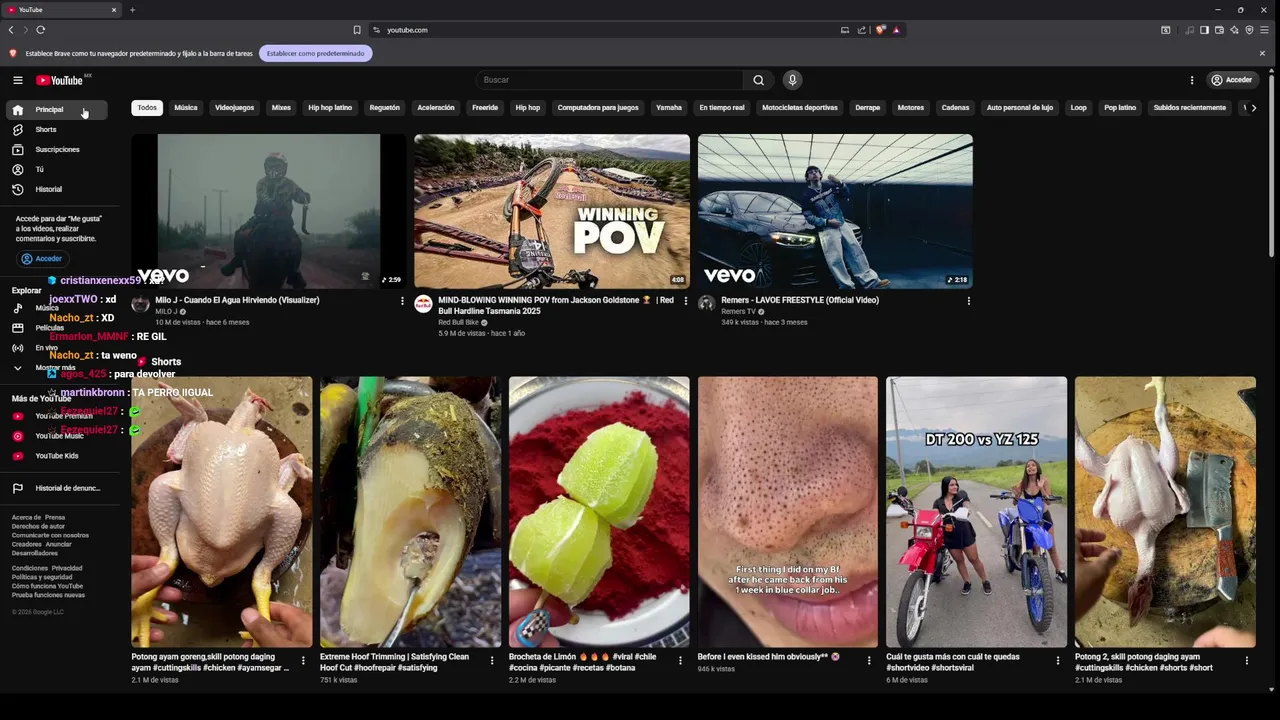The width and height of the screenshot is (1280, 720).
Task: Click the page vertical scrollbar
Action: (x=1272, y=165)
